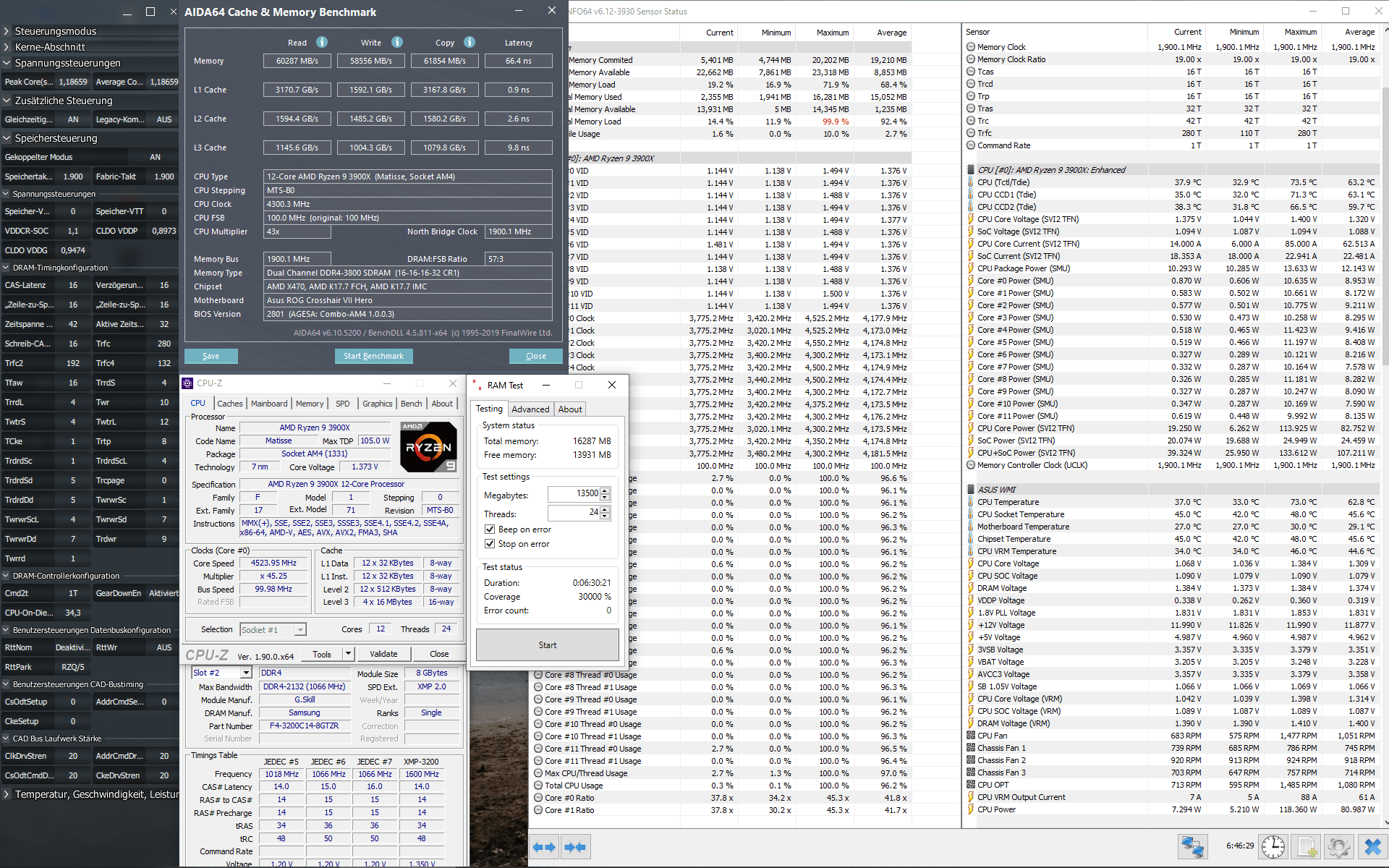Close sensors with the blue X icon
Viewport: 1389px width, 868px height.
point(1372,846)
